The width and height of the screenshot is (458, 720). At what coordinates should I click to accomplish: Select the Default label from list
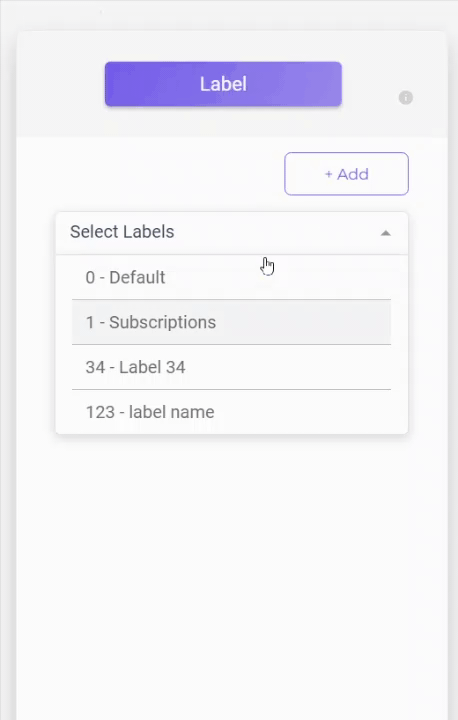[232, 277]
